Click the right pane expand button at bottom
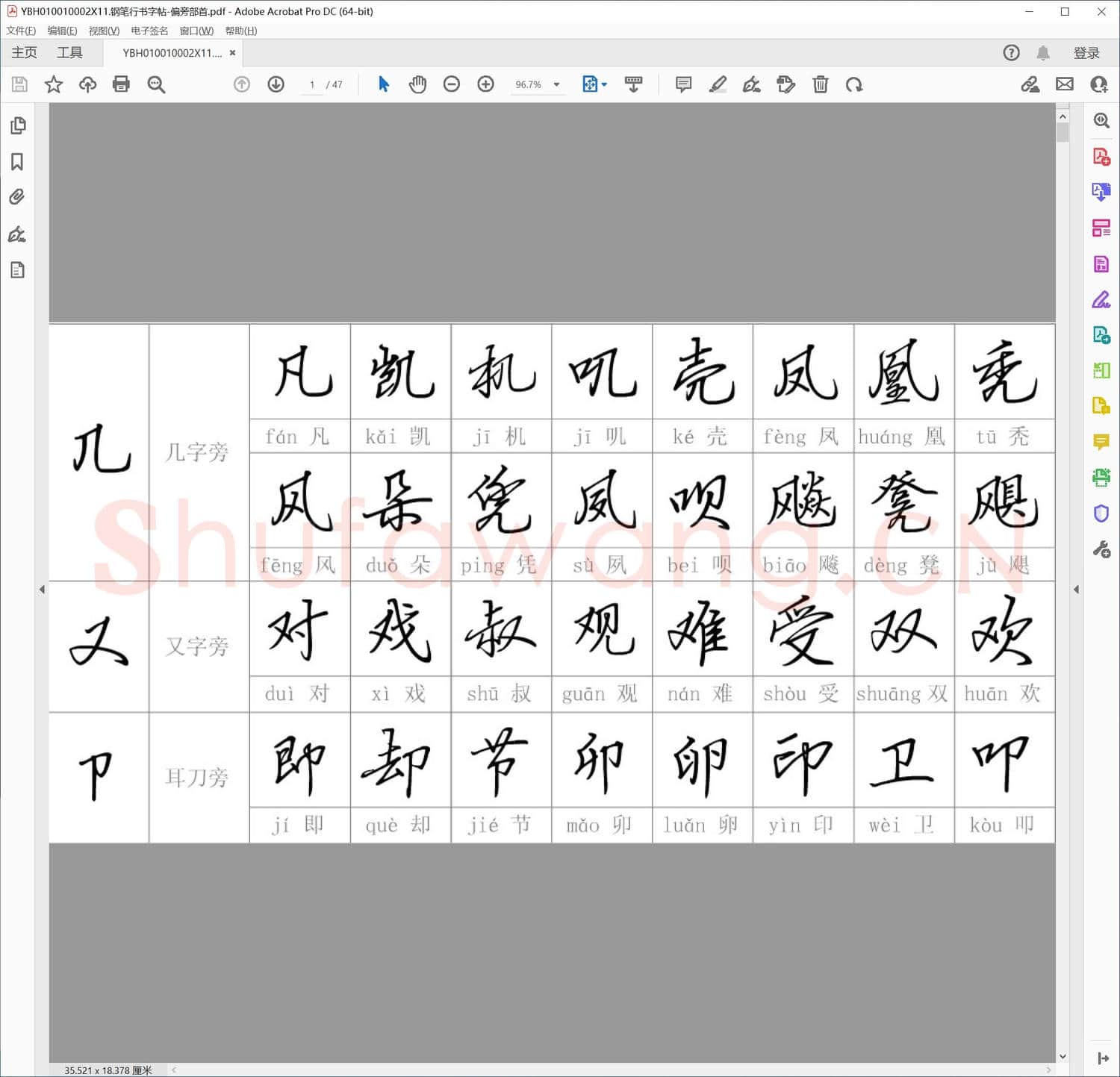Viewport: 1120px width, 1077px height. pos(1103,1058)
